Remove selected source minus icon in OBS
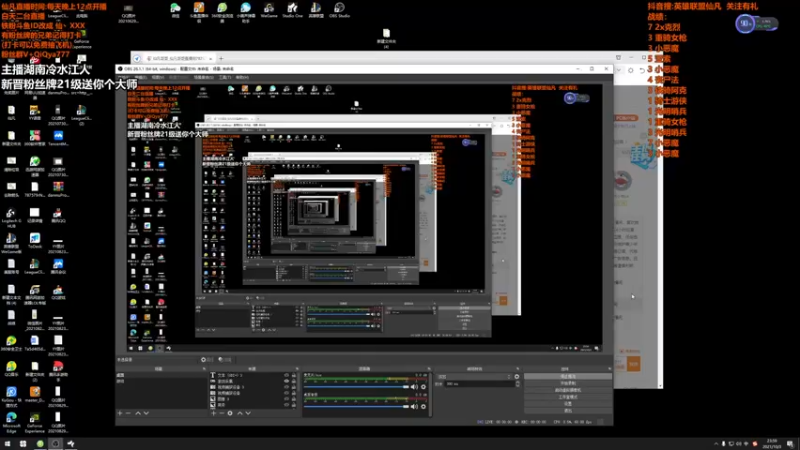Screen dimensions: 800x450 pyautogui.click(x=221, y=413)
